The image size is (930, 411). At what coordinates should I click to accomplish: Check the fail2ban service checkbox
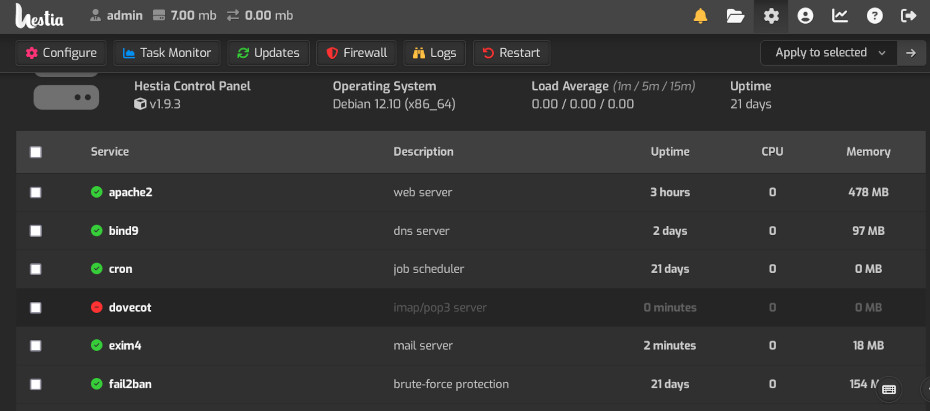click(x=36, y=384)
